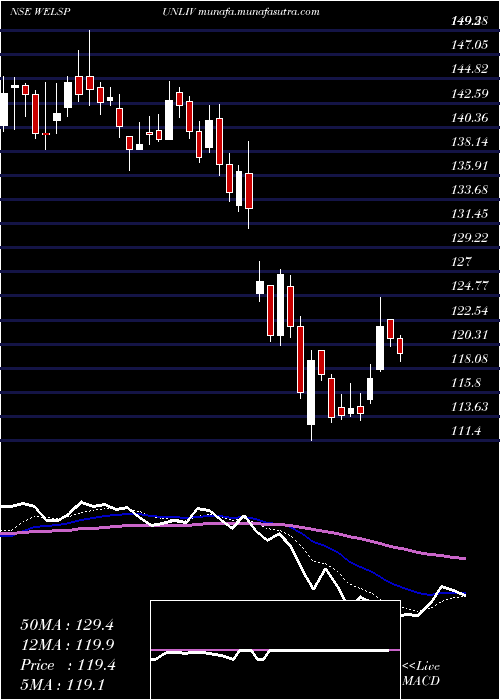
Task: Click inside the MACD inset chart
Action: [x=275, y=650]
